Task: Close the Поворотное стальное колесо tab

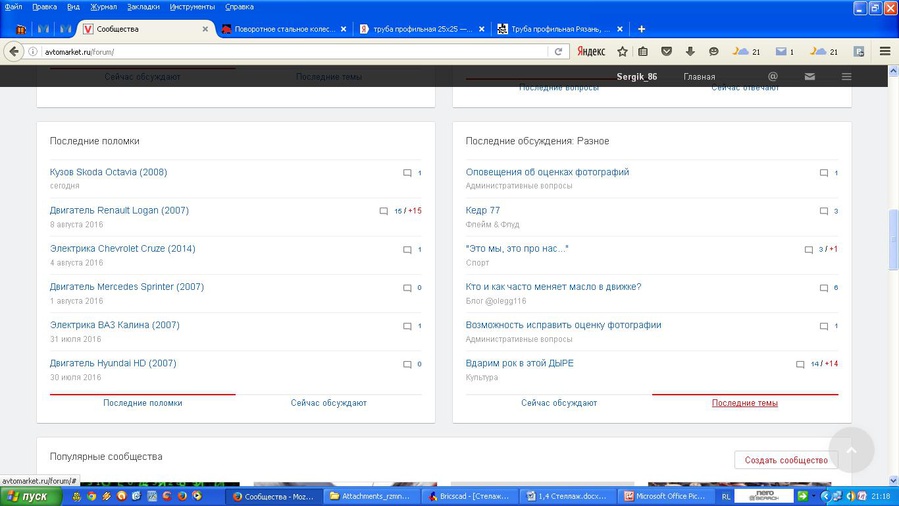Action: pos(343,29)
